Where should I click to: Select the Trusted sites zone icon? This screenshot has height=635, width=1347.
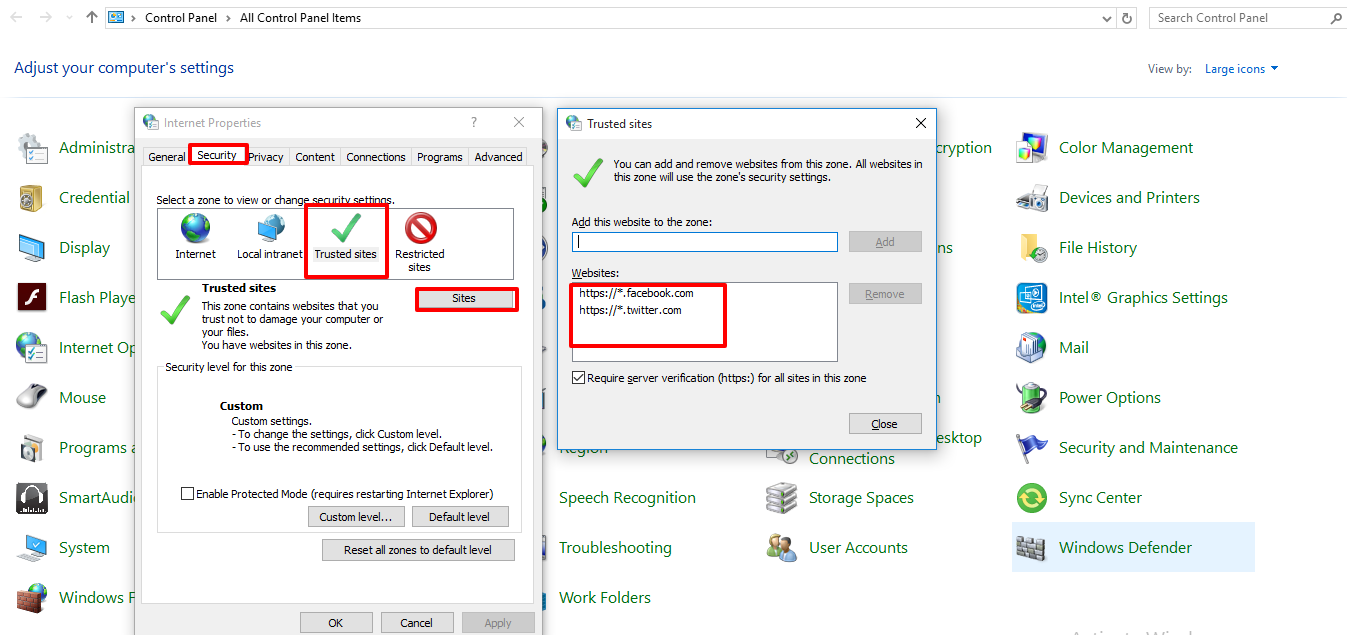tap(345, 230)
